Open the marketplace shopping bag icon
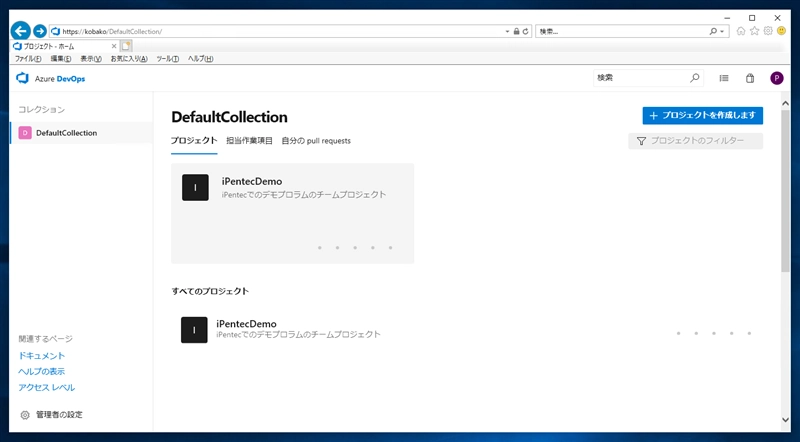Image resolution: width=800 pixels, height=442 pixels. coord(750,78)
